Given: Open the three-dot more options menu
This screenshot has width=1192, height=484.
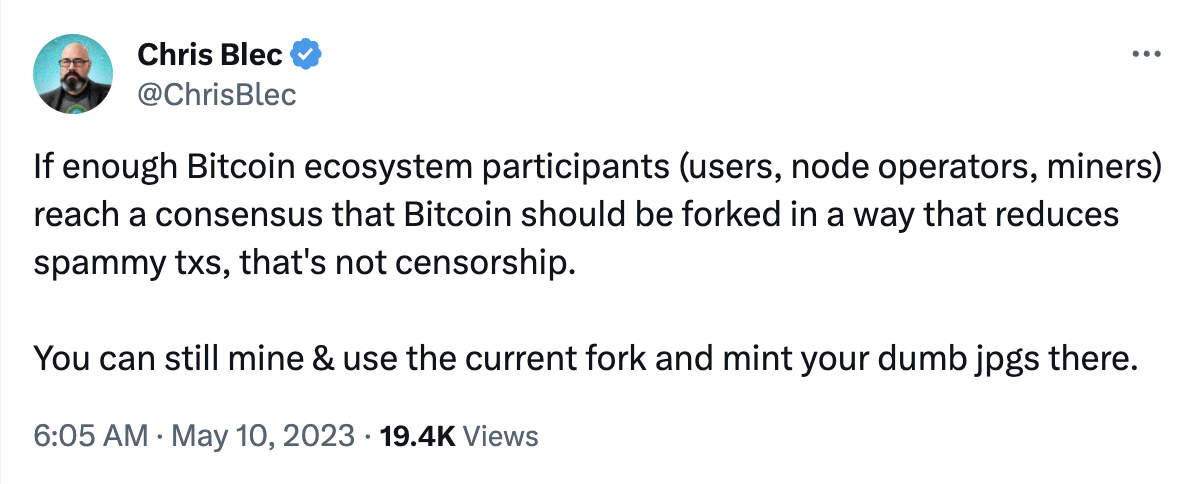Looking at the screenshot, I should [x=1146, y=54].
